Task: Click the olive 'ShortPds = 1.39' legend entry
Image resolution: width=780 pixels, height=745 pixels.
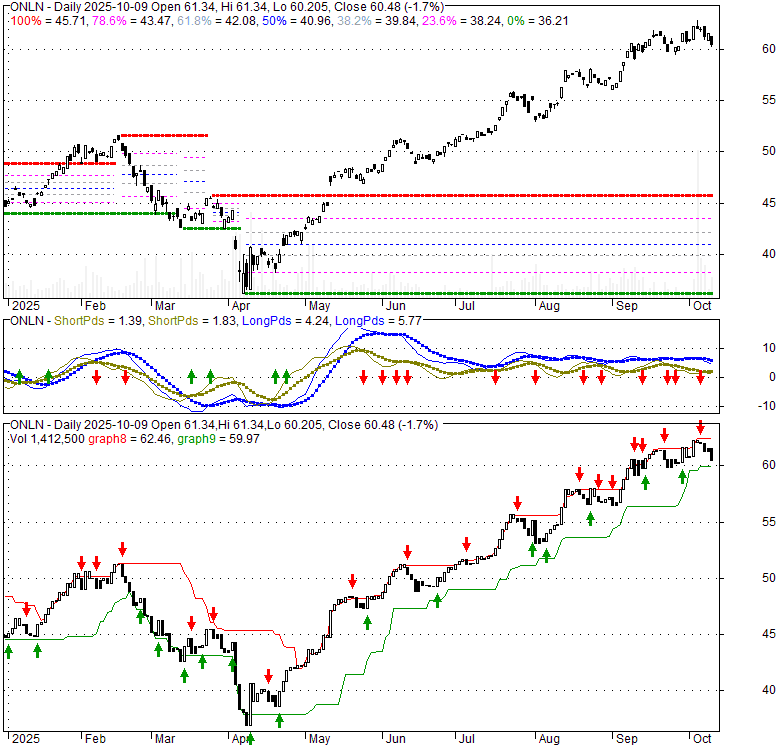Action: tap(98, 321)
